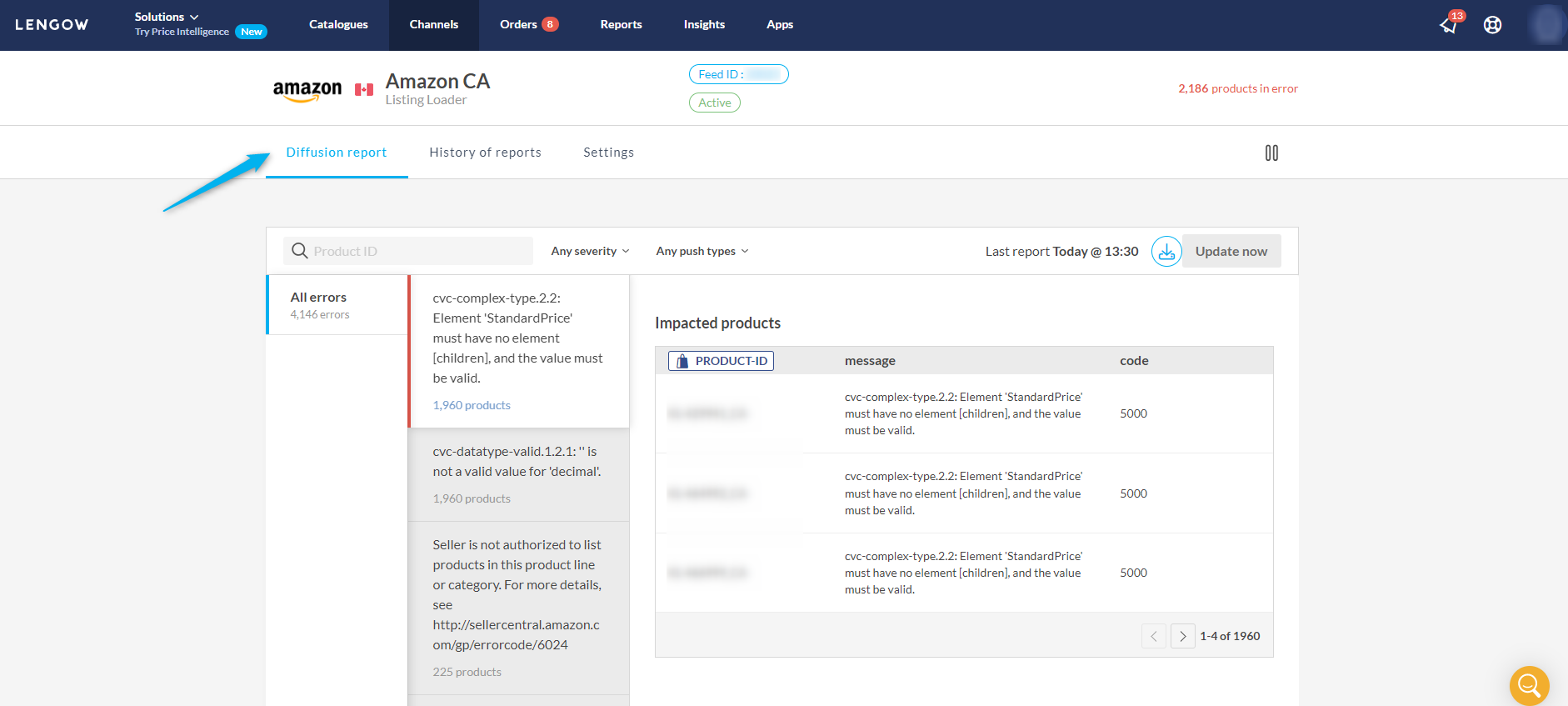
Task: Click the pause feed icon
Action: [x=1271, y=153]
